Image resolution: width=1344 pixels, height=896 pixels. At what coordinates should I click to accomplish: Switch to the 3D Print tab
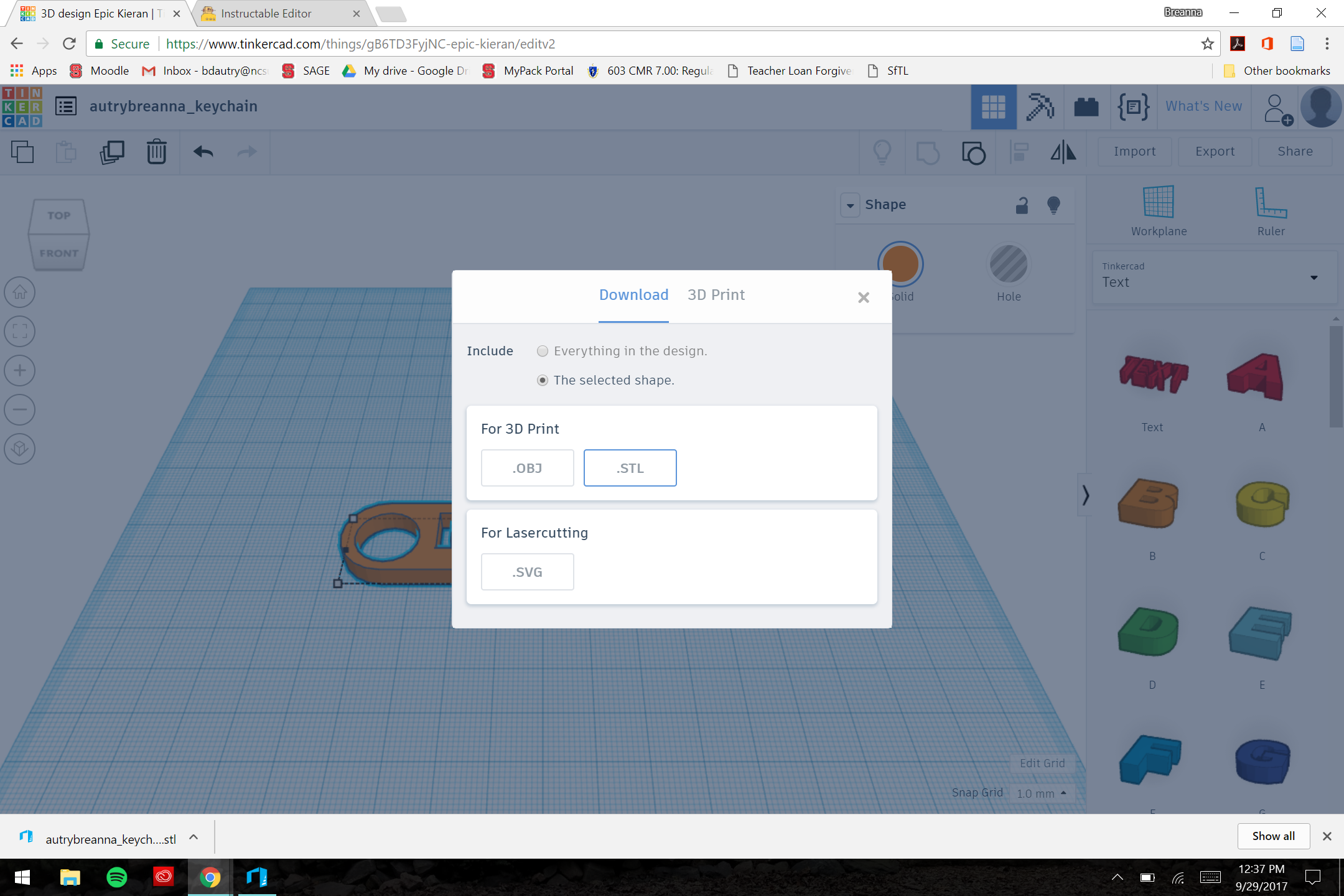[x=716, y=294]
